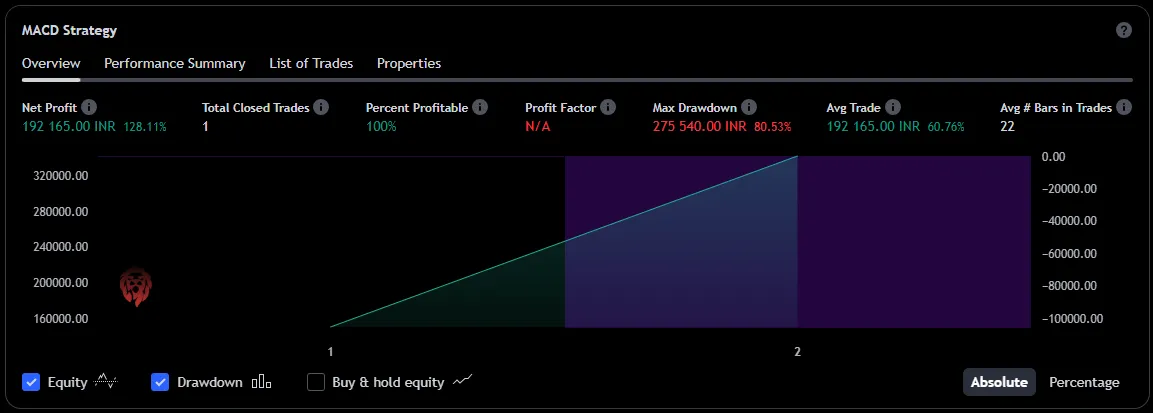This screenshot has width=1153, height=413.
Task: Open the List of Trades tab
Action: pyautogui.click(x=311, y=63)
